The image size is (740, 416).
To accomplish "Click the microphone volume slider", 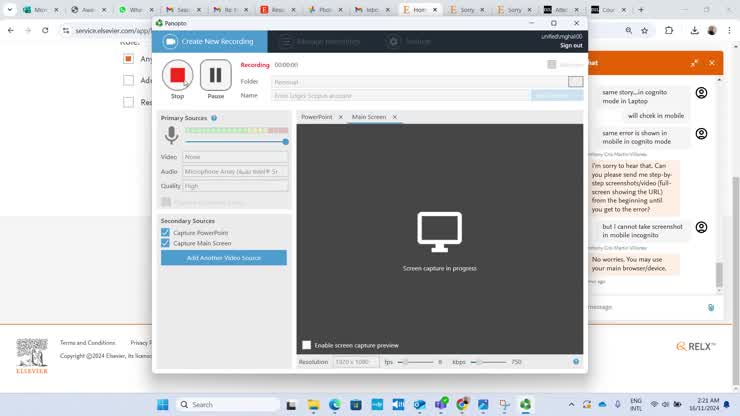I will 236,142.
